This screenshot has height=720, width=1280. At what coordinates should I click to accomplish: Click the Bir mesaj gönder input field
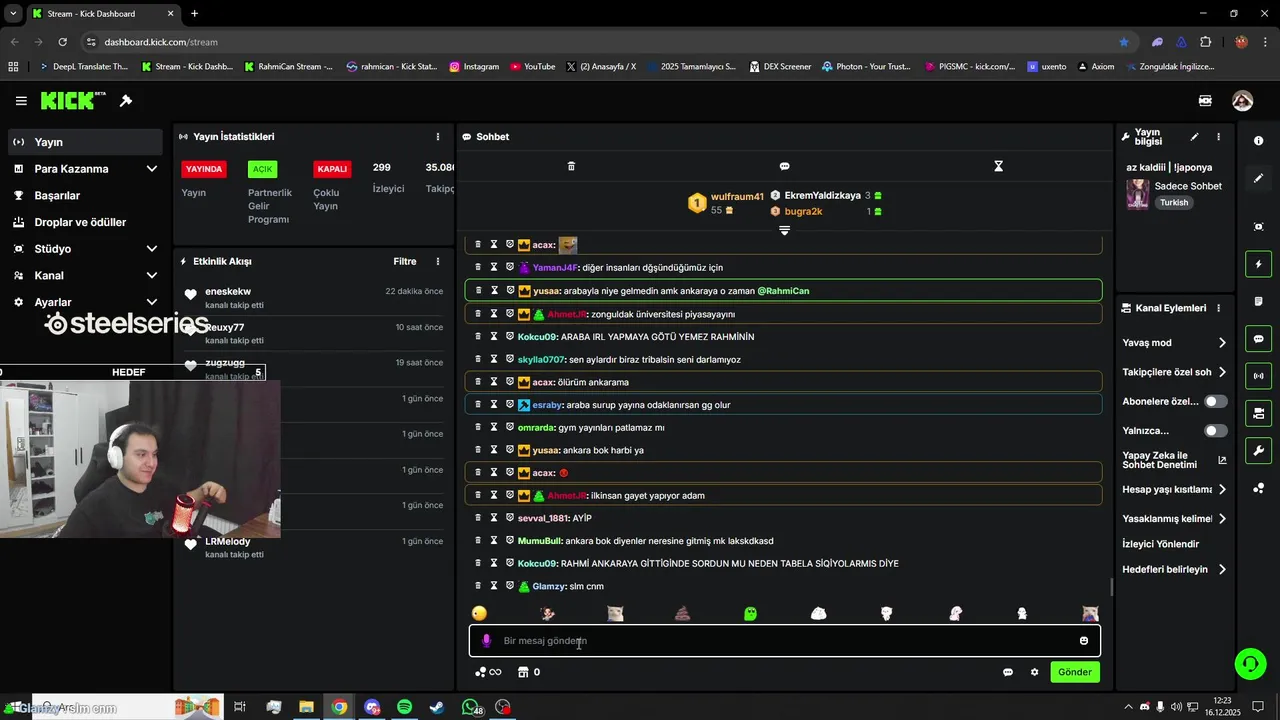785,641
